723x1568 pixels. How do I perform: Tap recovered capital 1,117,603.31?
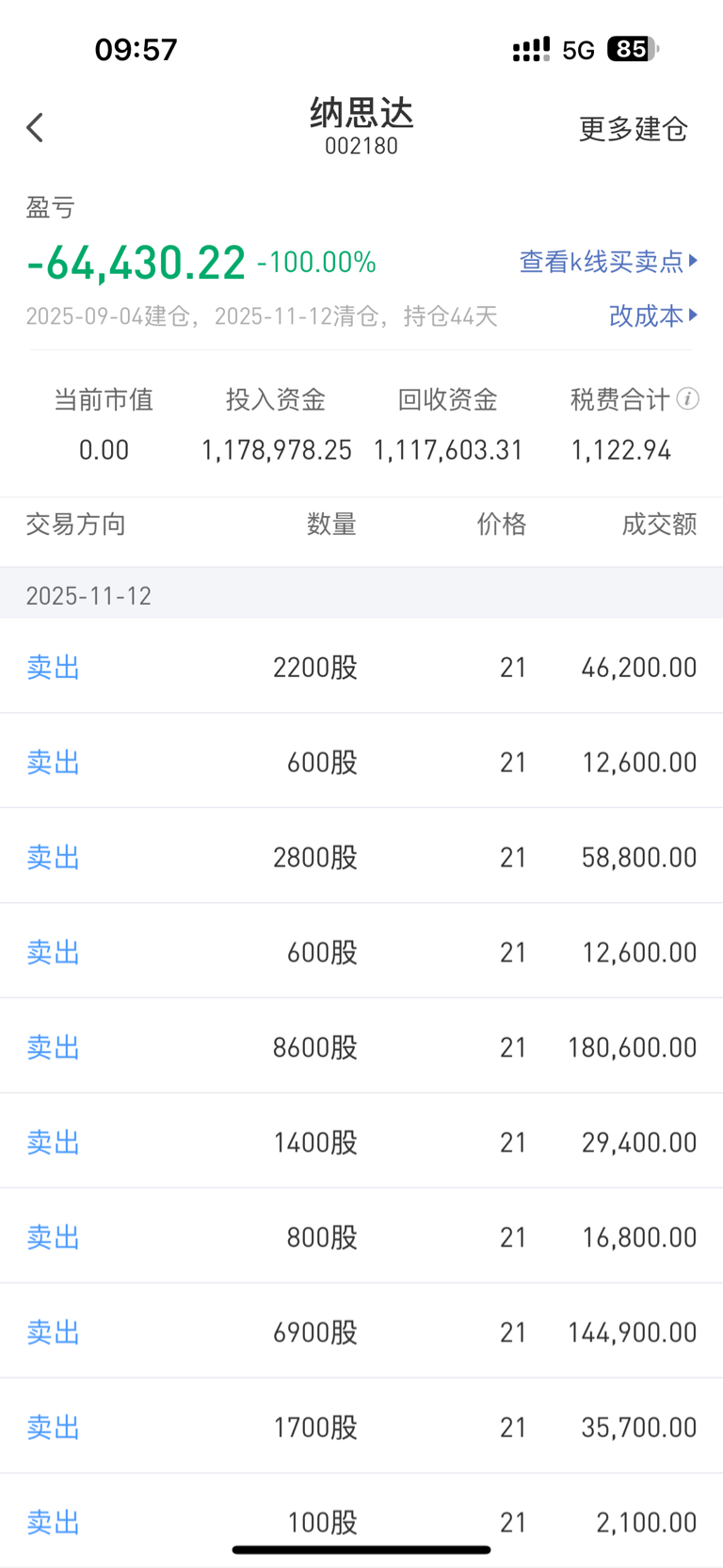click(448, 450)
